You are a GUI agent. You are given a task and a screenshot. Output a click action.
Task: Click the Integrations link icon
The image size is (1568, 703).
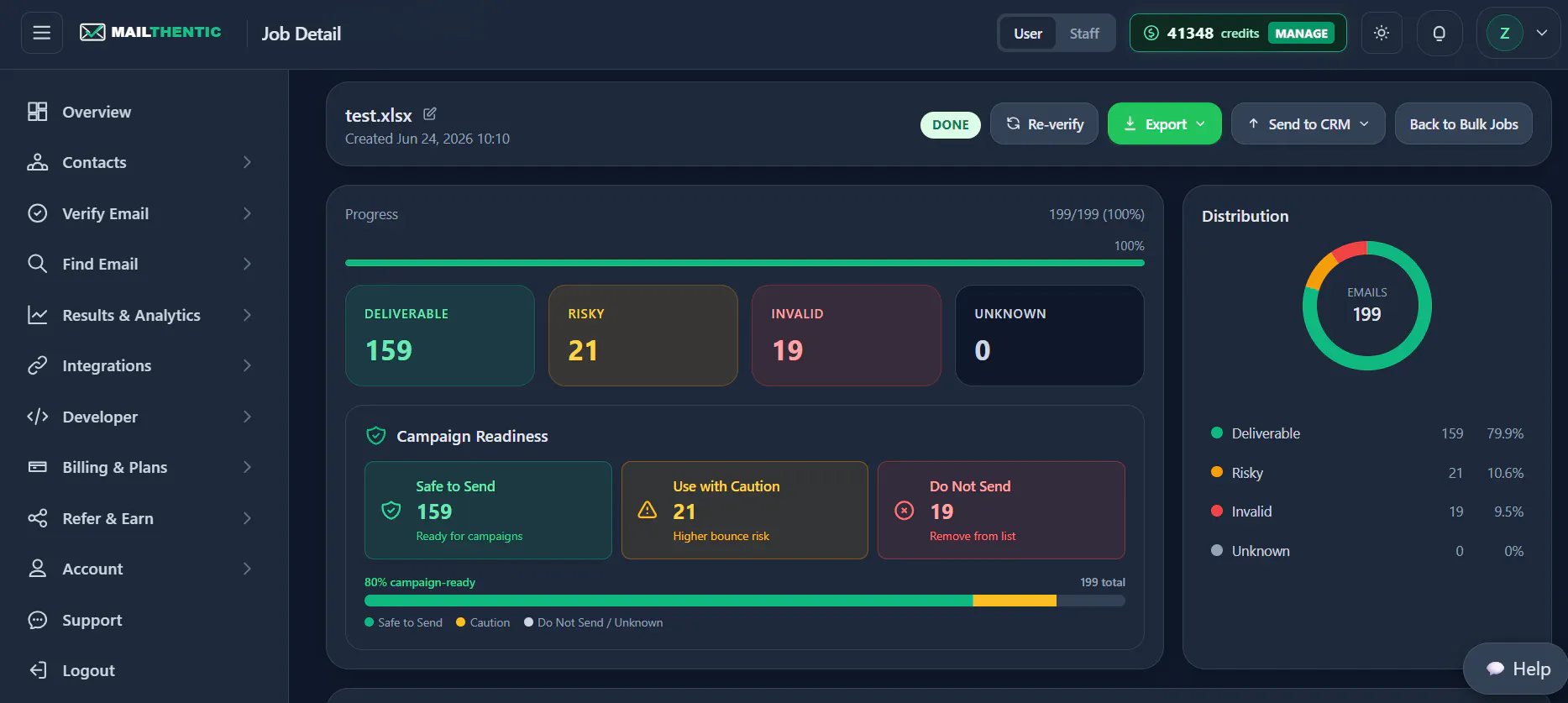click(x=38, y=365)
